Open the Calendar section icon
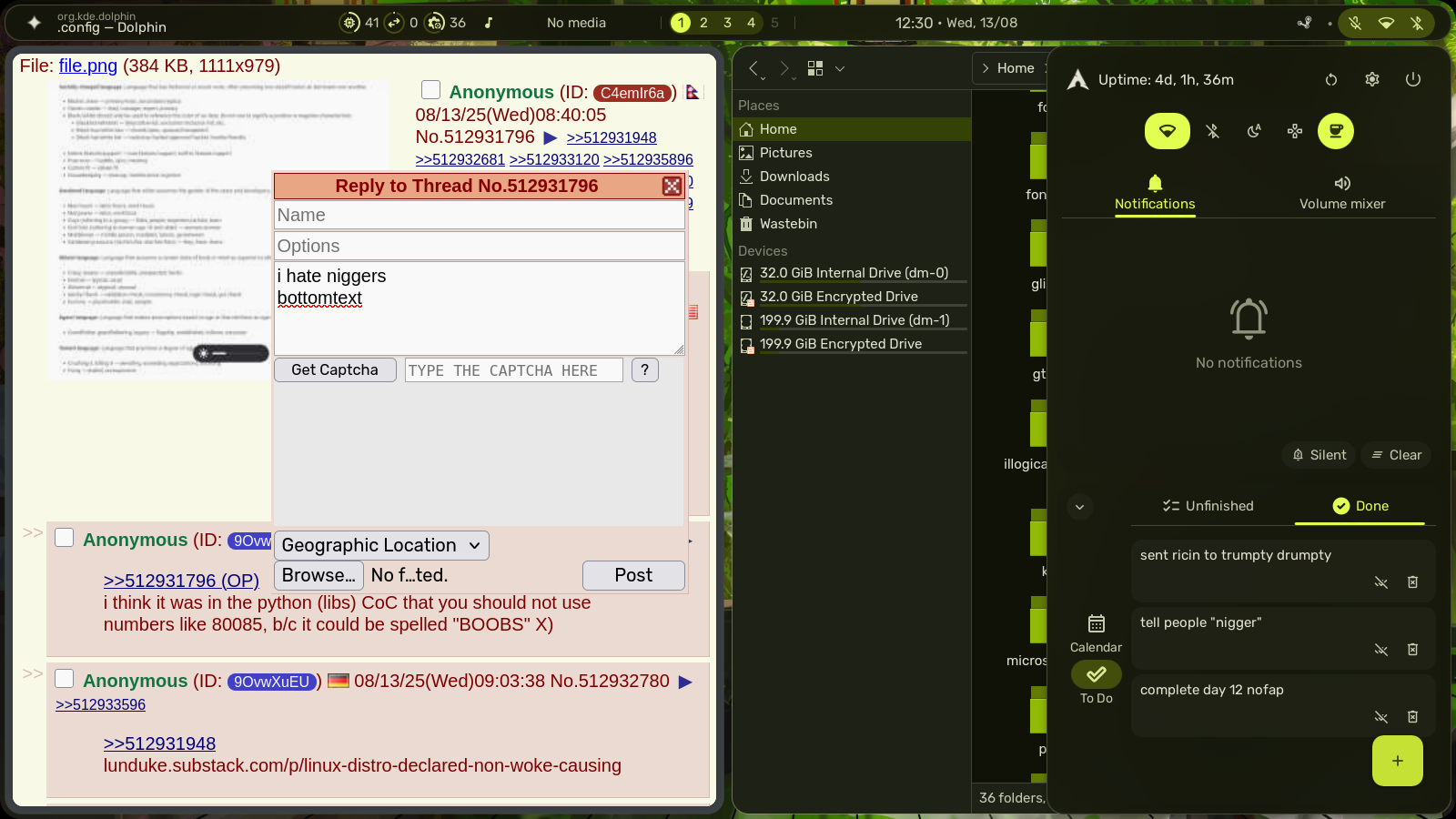Screen dimensions: 1456x819 pos(1097,623)
